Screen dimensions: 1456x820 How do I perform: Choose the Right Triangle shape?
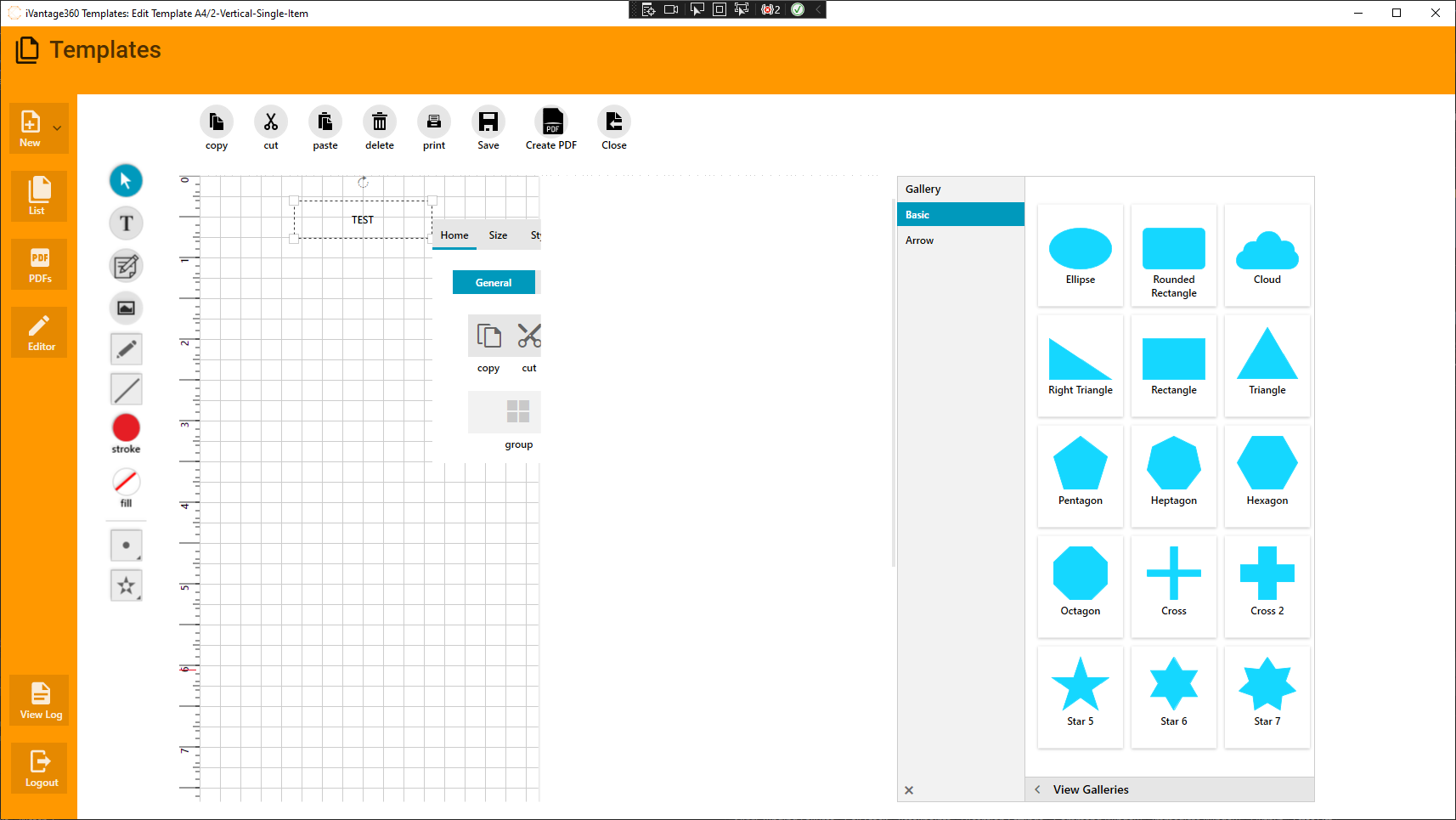[x=1081, y=365]
